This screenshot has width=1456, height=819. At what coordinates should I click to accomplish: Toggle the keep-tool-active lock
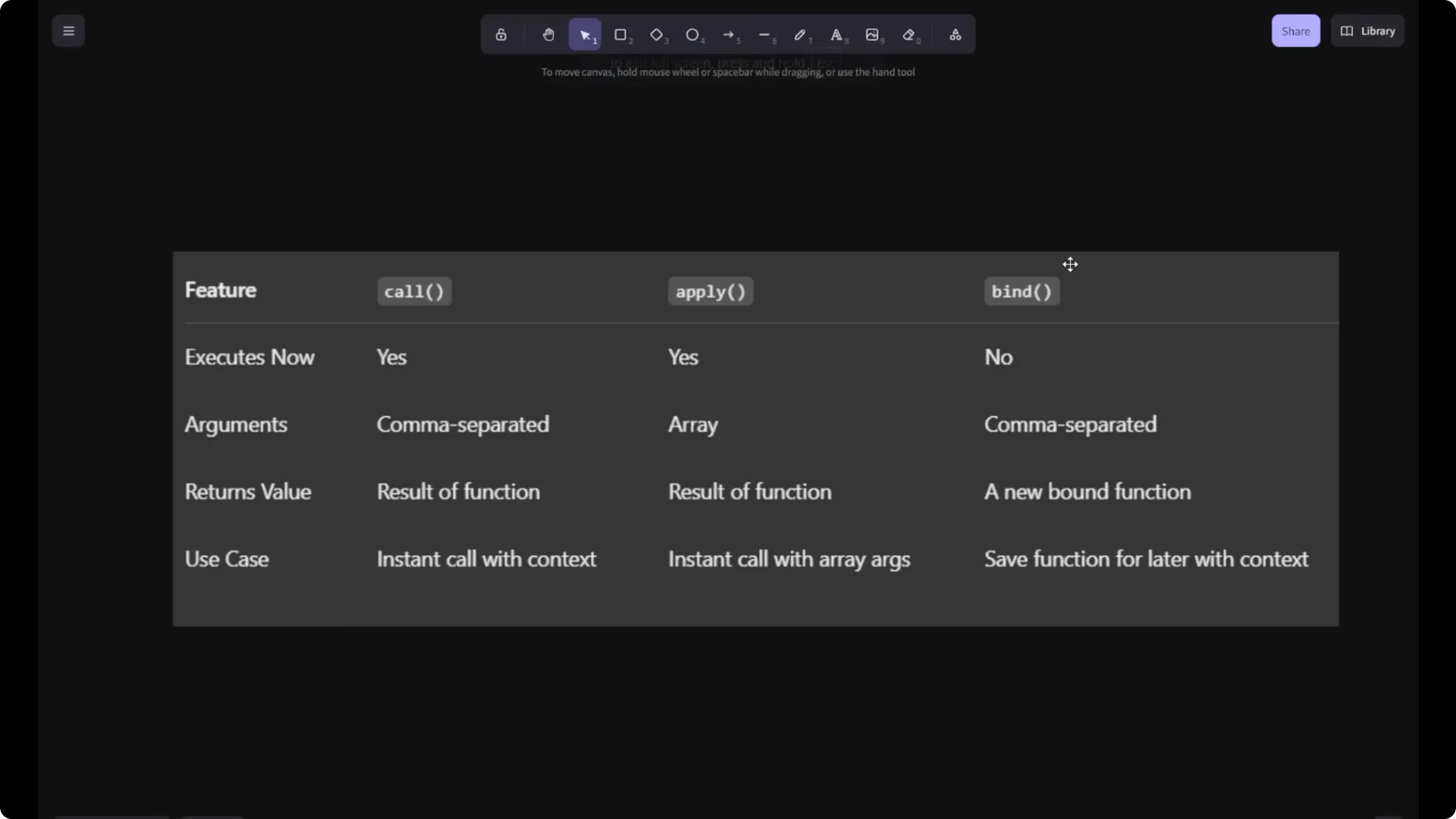pos(500,35)
